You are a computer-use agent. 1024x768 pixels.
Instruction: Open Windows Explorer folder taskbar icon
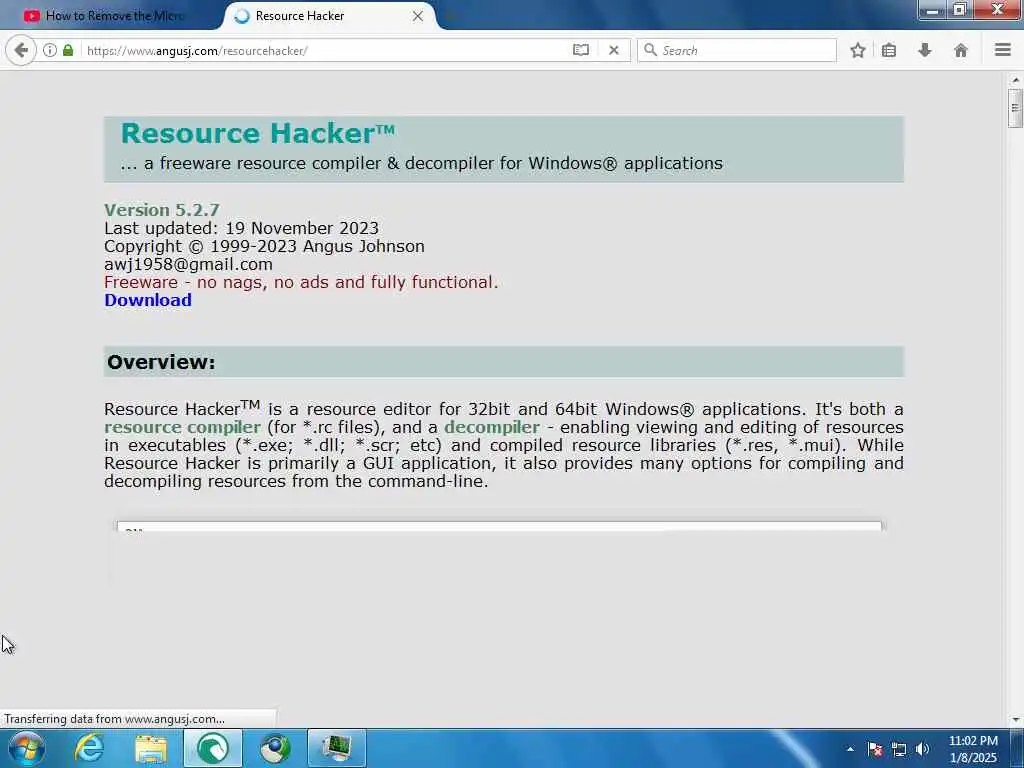coord(151,748)
